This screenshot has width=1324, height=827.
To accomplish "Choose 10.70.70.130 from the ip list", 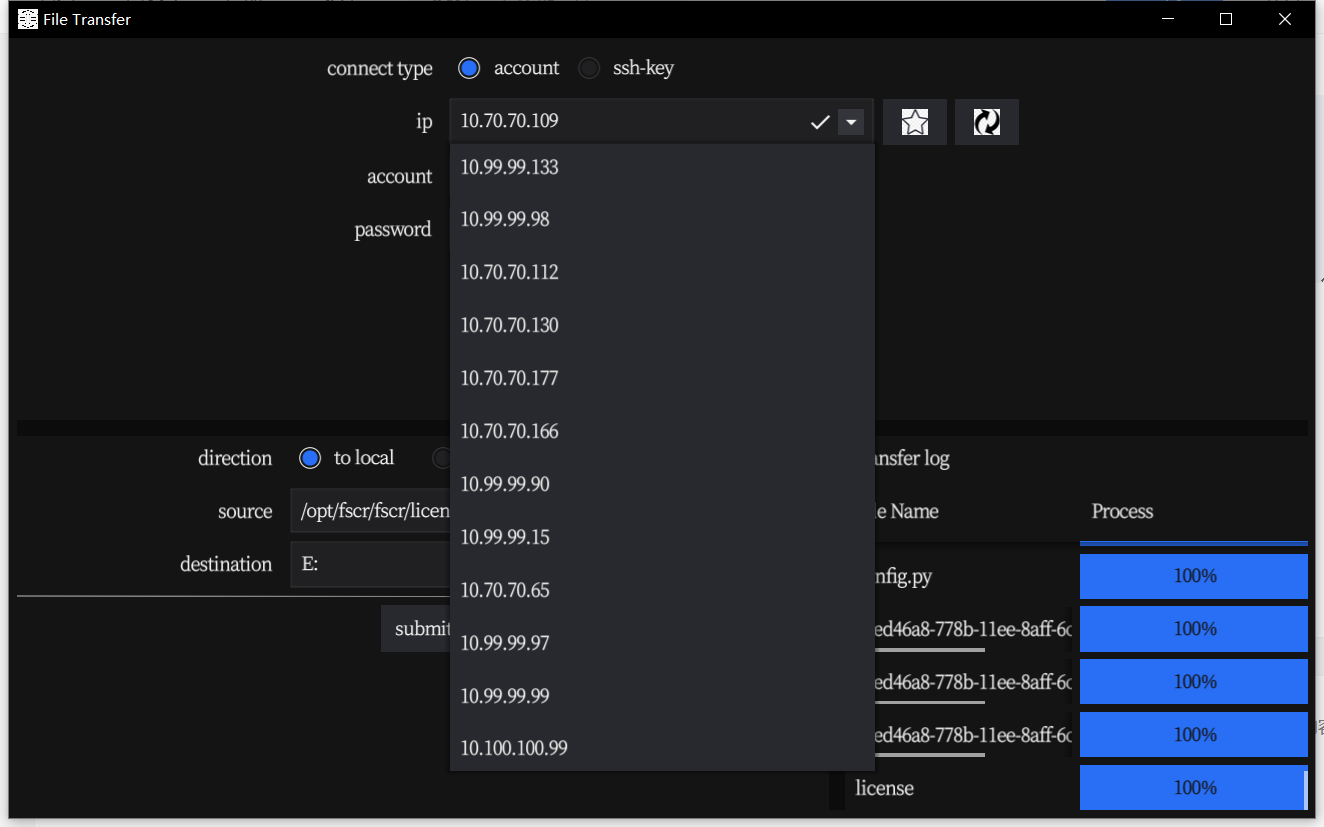I will 662,325.
